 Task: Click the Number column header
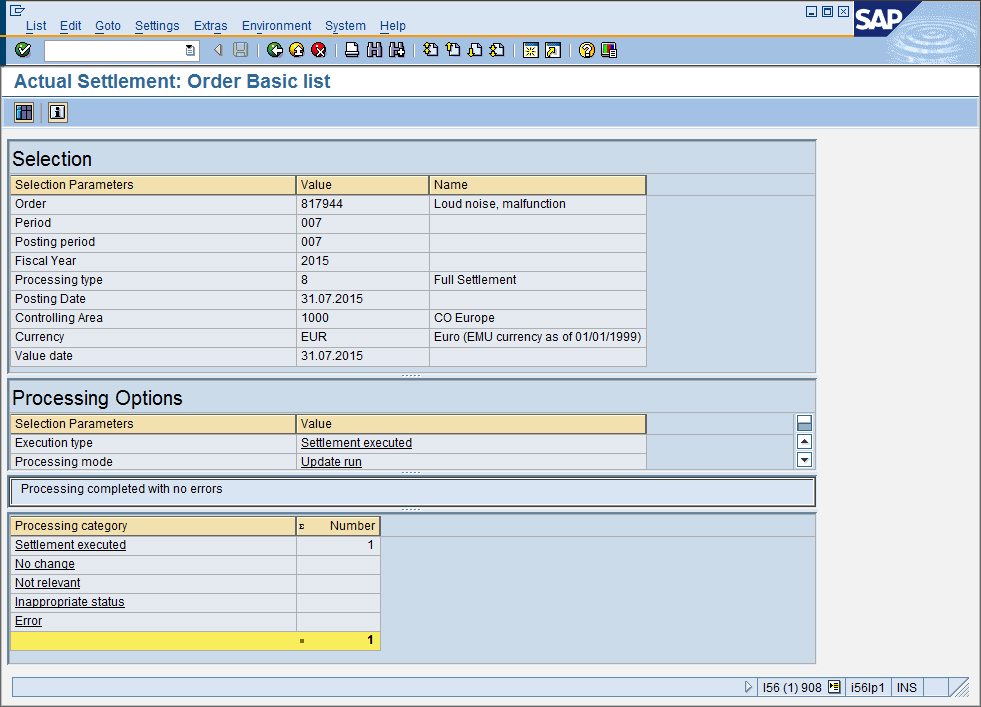tap(338, 526)
